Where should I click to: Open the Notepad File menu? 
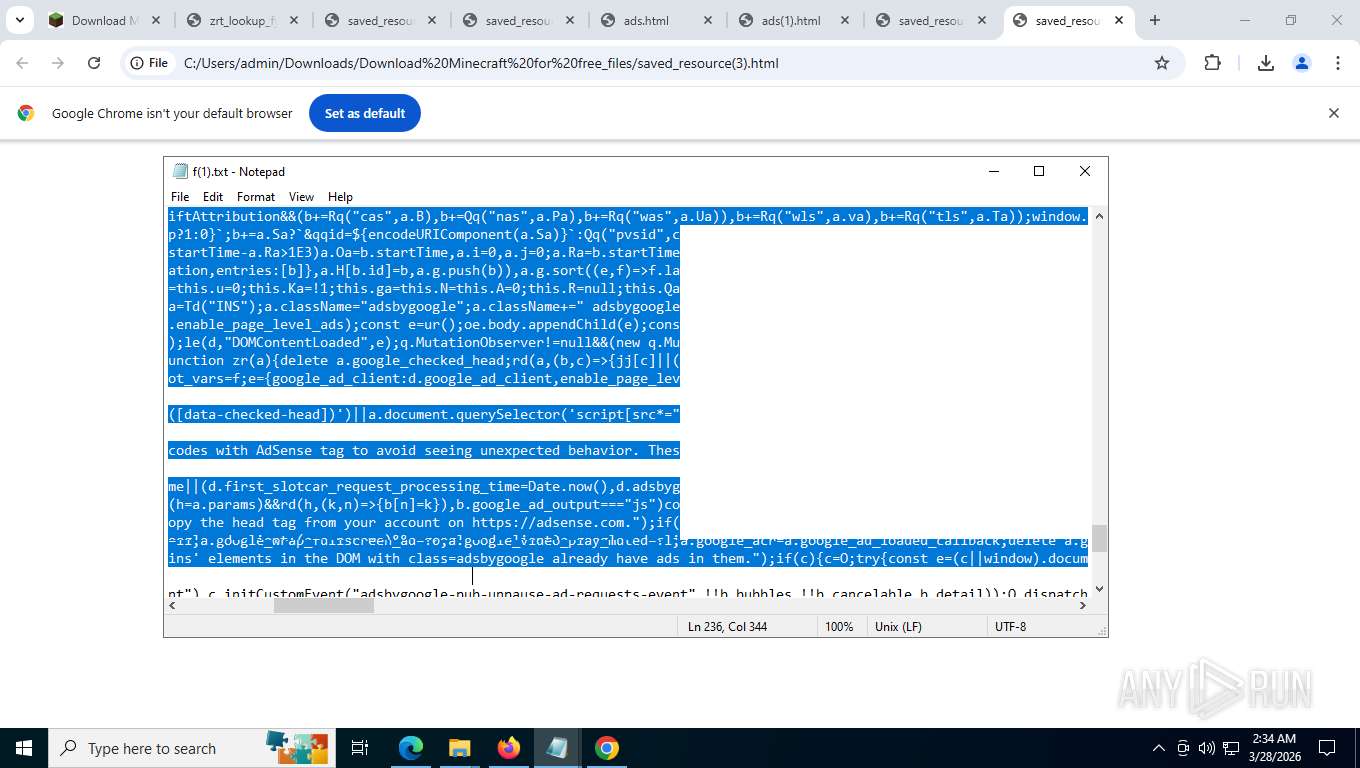pyautogui.click(x=180, y=197)
